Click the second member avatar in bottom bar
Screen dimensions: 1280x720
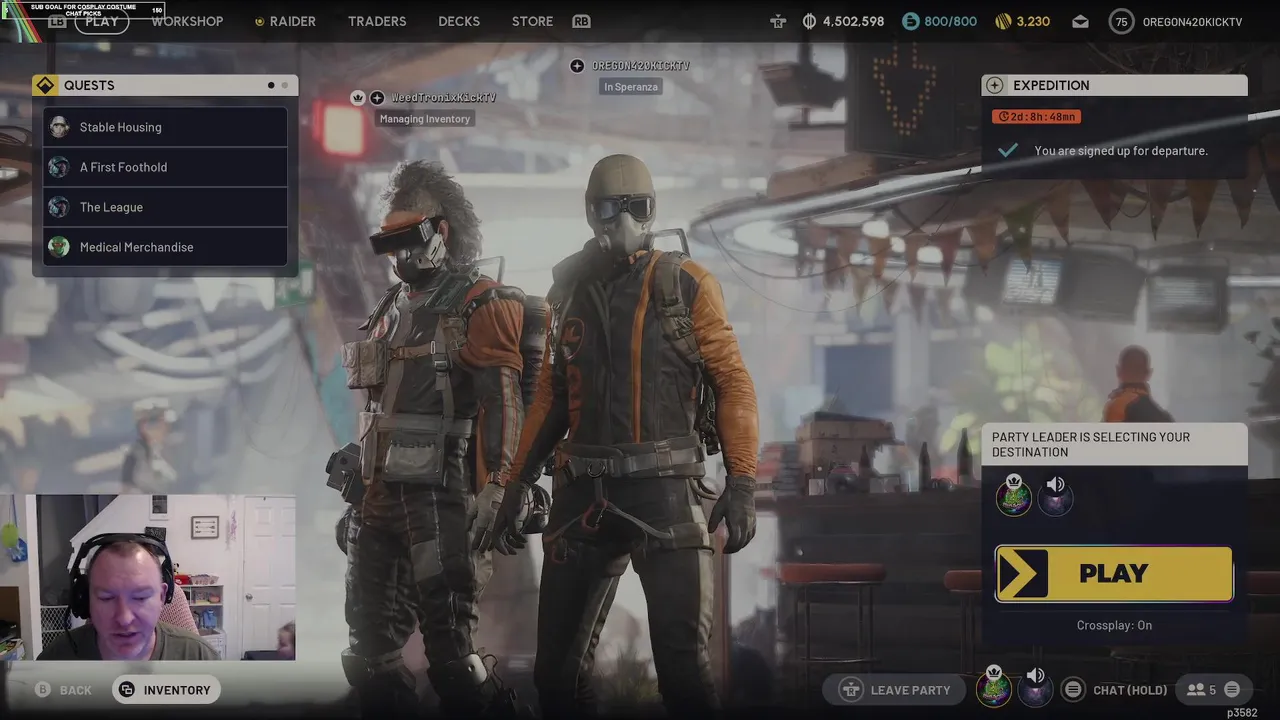(1035, 692)
